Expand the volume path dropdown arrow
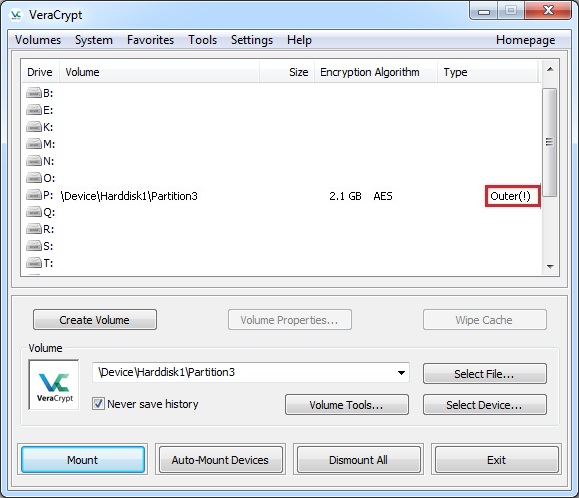This screenshot has height=498, width=579. 401,372
